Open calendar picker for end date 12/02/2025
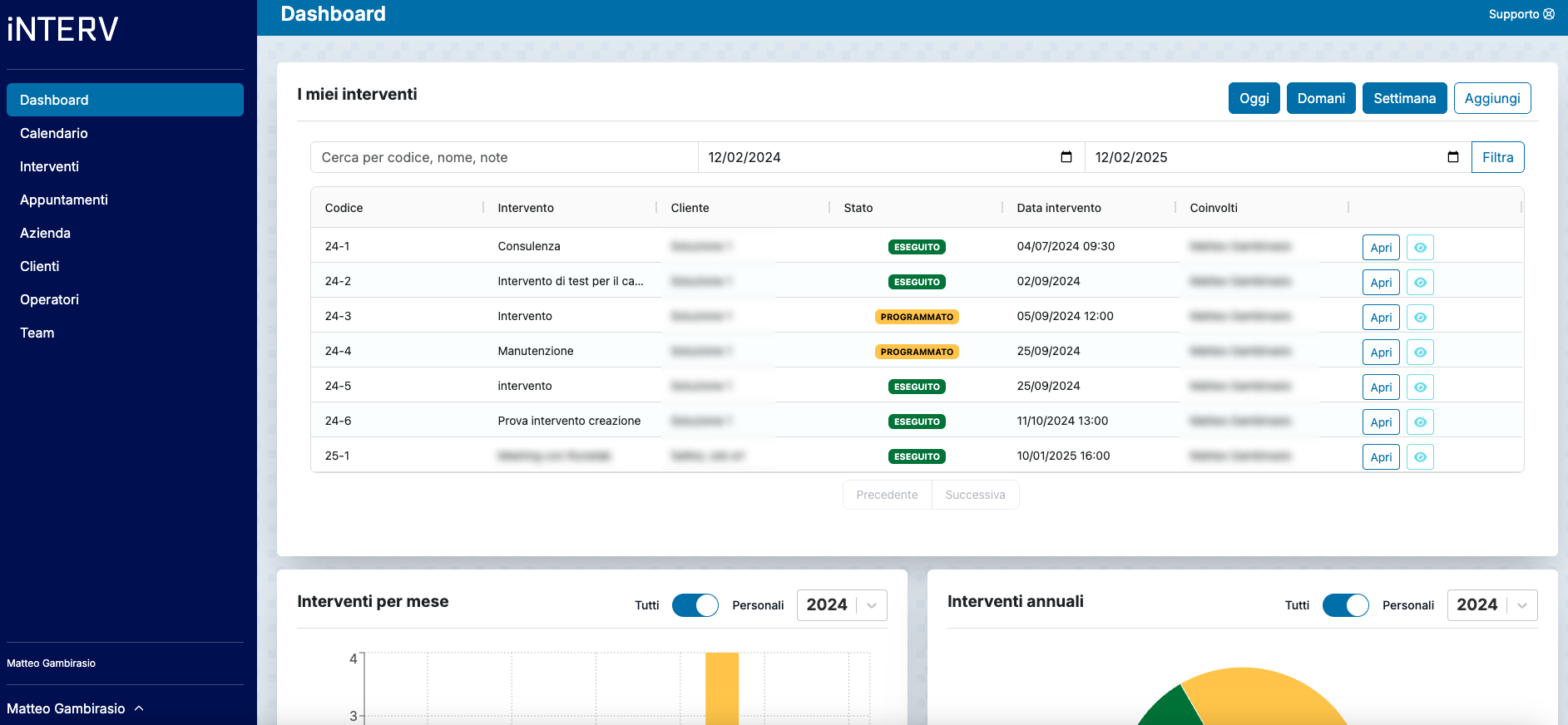1568x725 pixels. pyautogui.click(x=1453, y=157)
